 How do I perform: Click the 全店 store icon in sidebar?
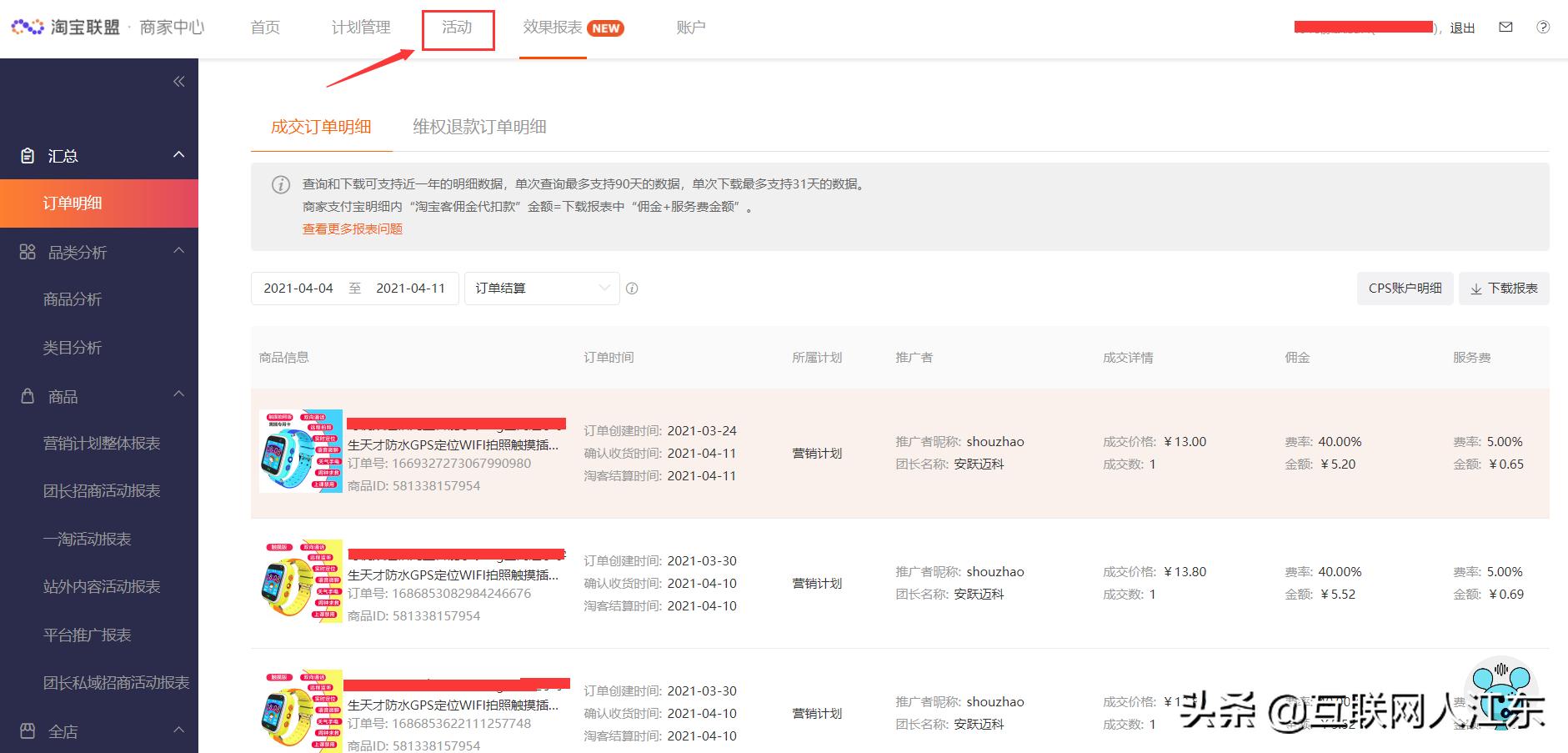pyautogui.click(x=26, y=730)
